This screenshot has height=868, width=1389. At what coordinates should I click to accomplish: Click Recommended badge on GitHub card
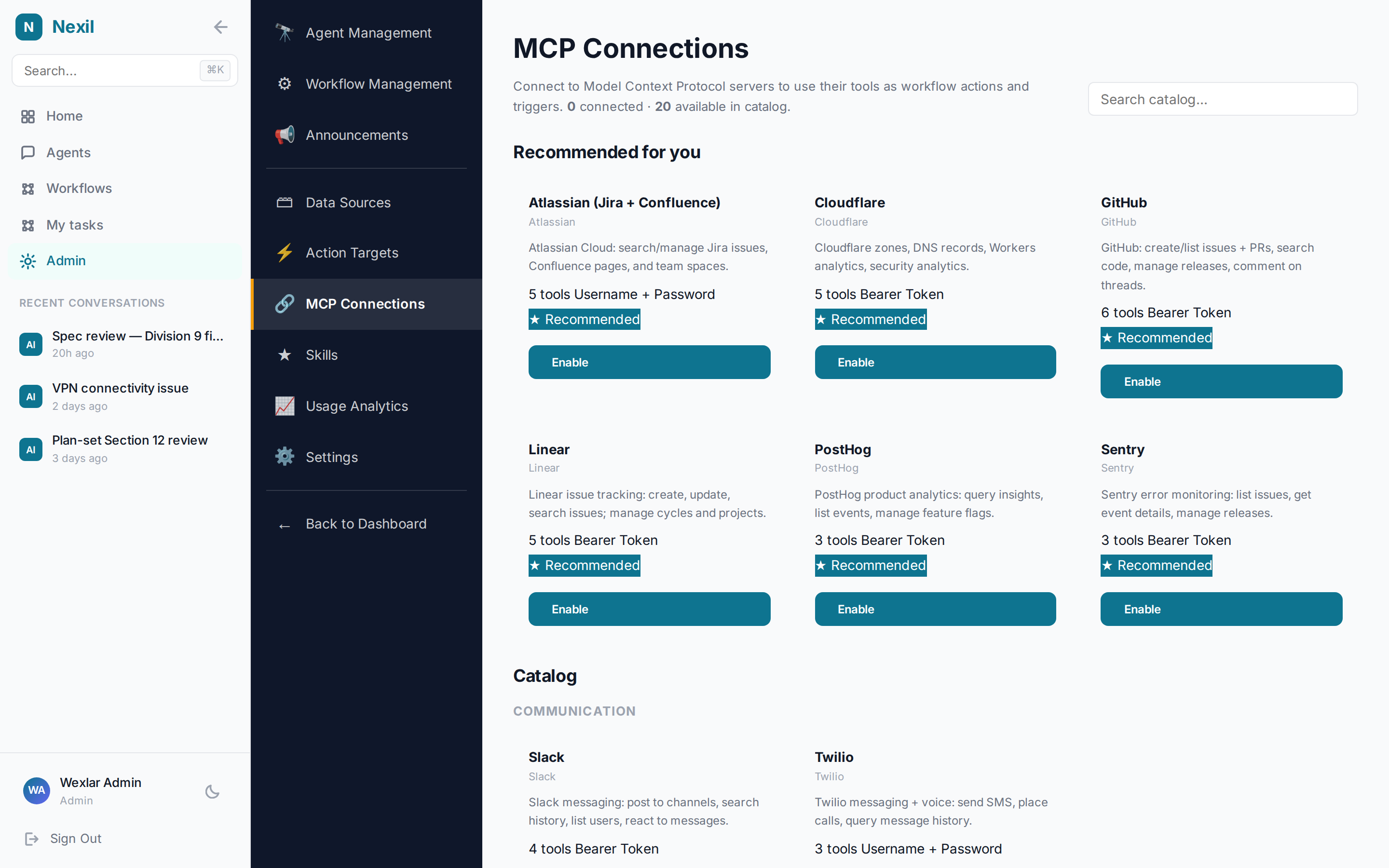[x=1157, y=338]
